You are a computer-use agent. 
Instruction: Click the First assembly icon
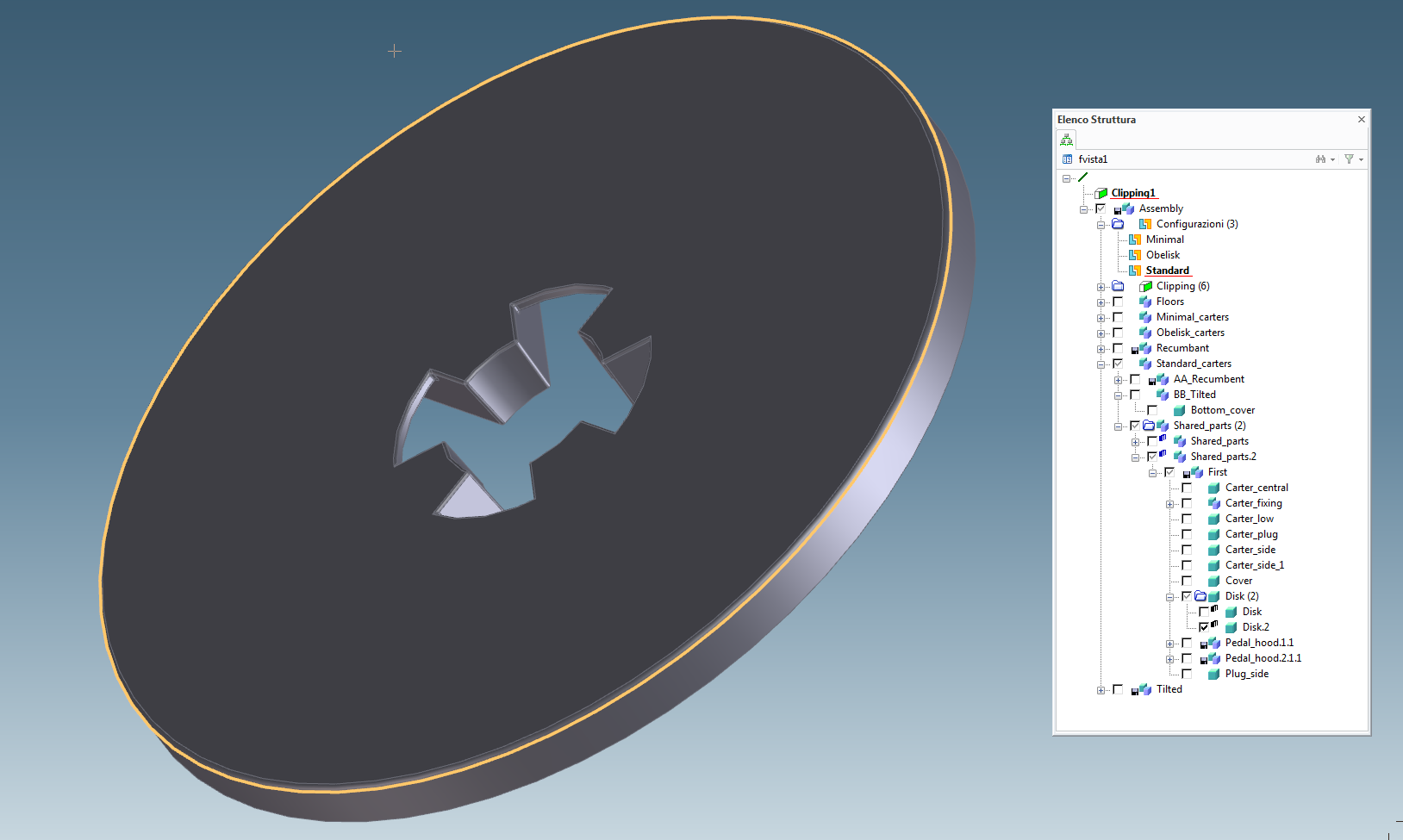click(x=1197, y=472)
